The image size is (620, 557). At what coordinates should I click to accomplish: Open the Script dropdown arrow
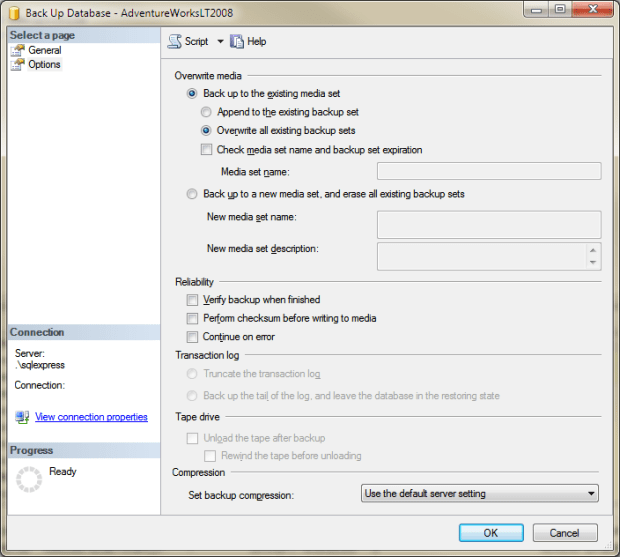[220, 42]
